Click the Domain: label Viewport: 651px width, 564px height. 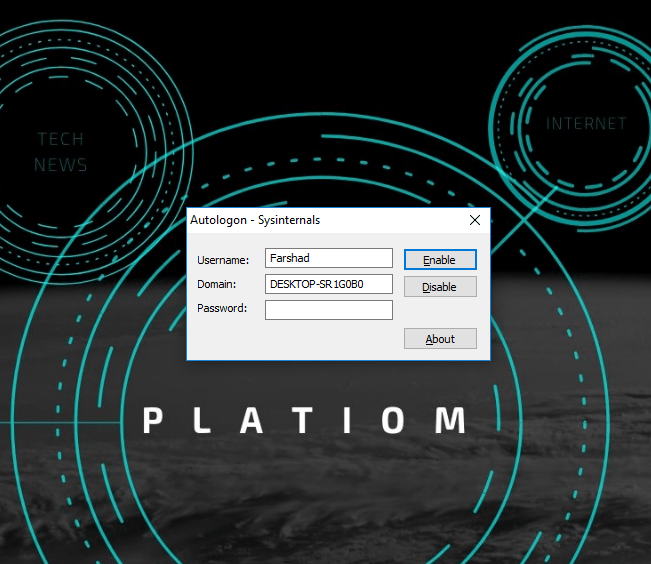coord(216,284)
